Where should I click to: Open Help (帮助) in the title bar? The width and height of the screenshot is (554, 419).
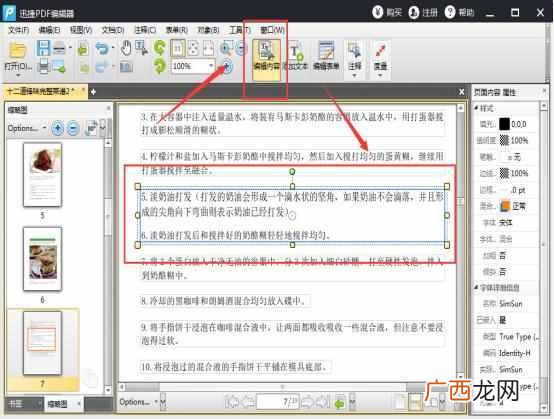[459, 13]
